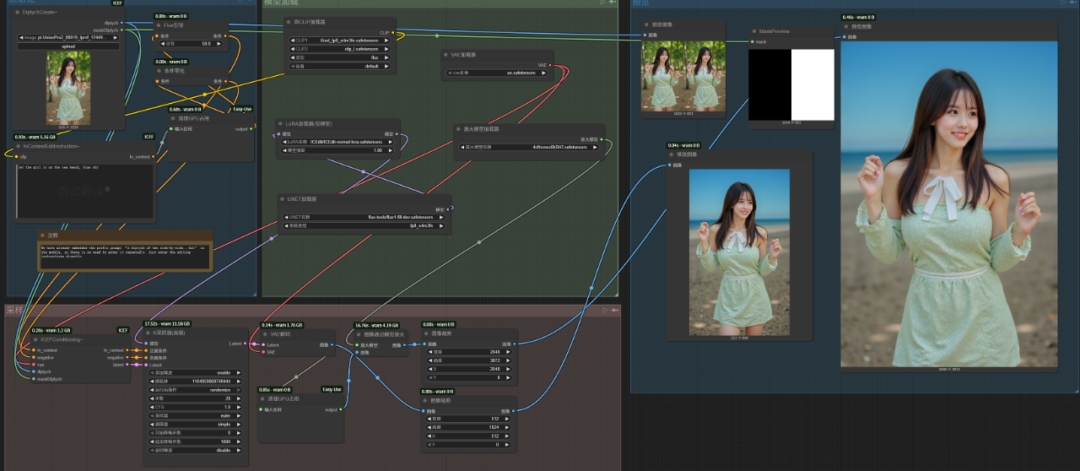The height and width of the screenshot is (471, 1080).
Task: Click the Latent output port on the sampler node
Action: [x=246, y=342]
